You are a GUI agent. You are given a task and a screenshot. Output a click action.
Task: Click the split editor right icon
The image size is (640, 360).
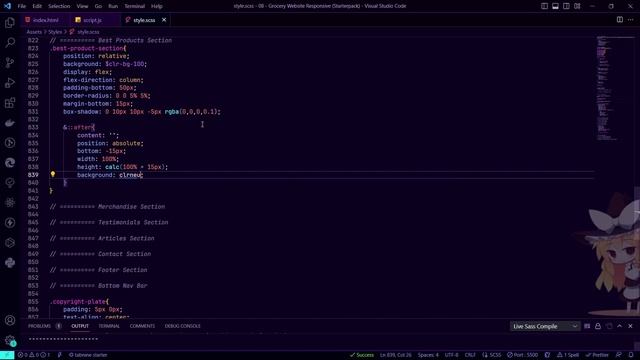[x=620, y=20]
